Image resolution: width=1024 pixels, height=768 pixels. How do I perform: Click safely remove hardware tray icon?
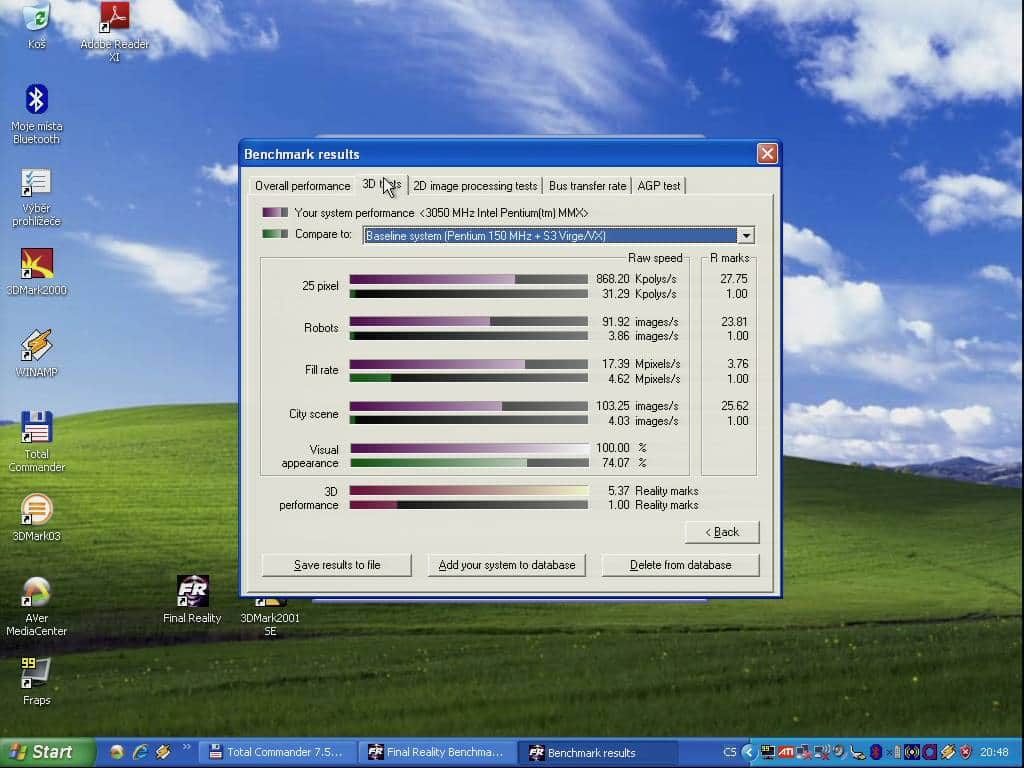click(x=857, y=752)
